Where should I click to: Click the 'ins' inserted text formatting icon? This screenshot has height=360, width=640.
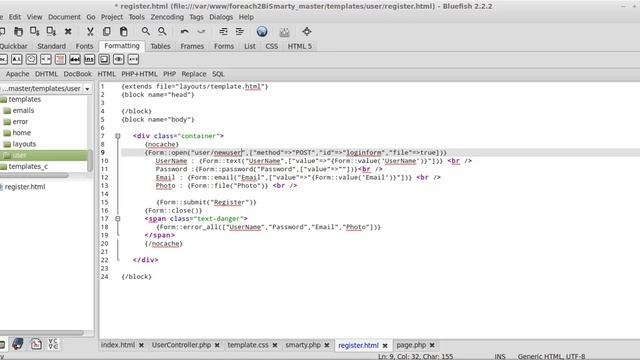(89, 60)
